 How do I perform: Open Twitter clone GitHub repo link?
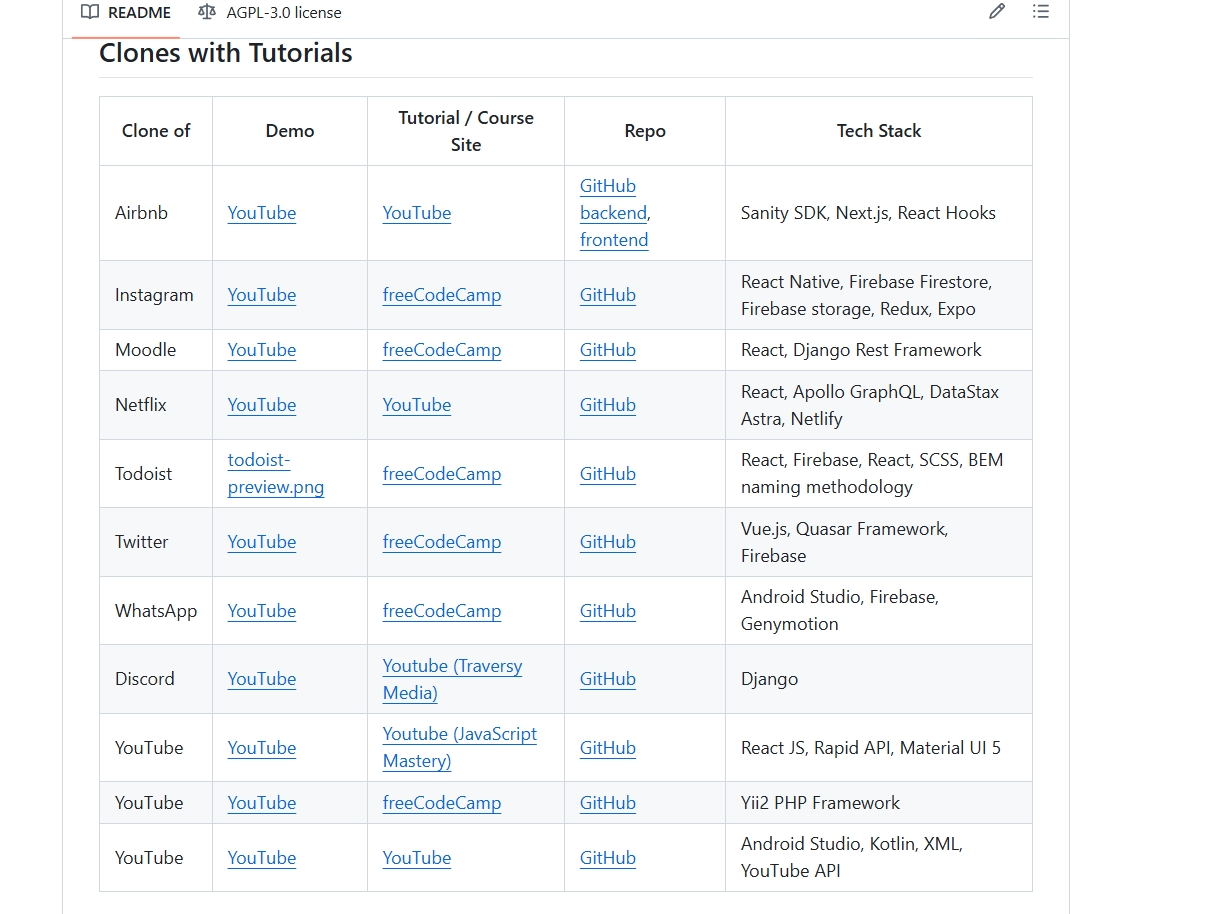(608, 542)
